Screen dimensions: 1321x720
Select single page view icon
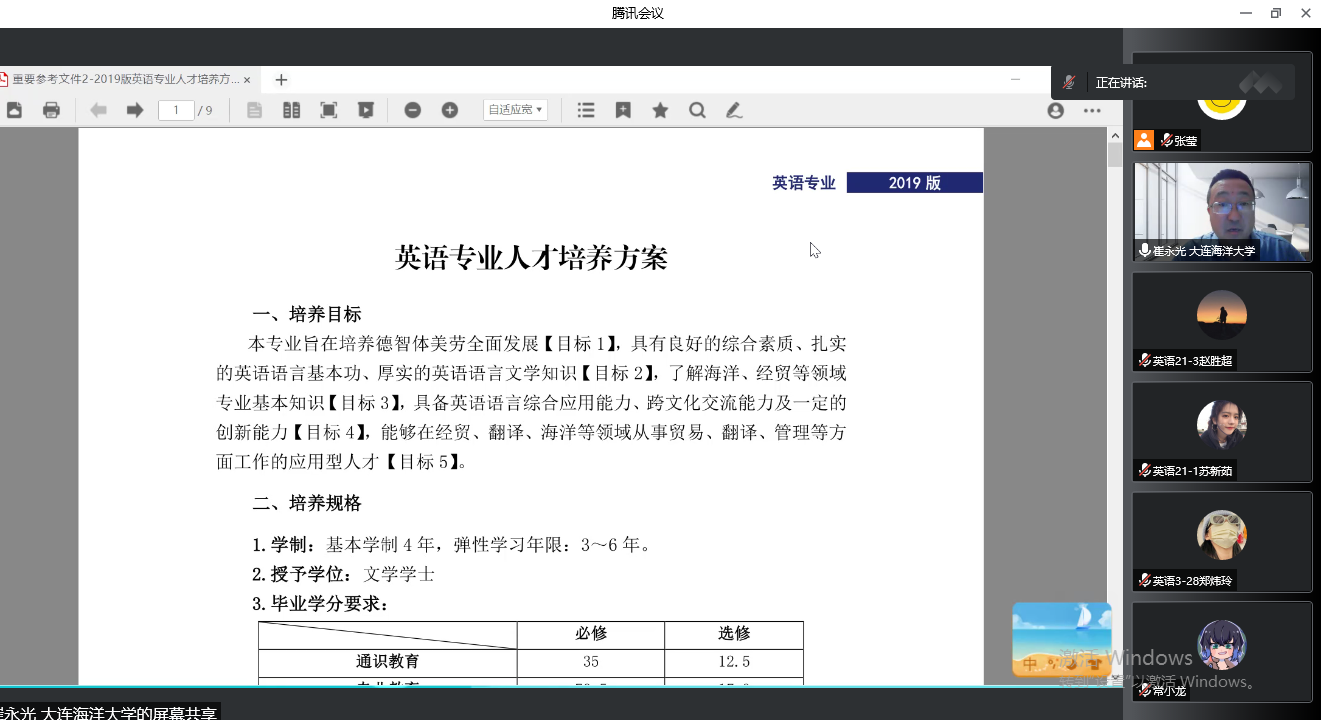pyautogui.click(x=254, y=110)
